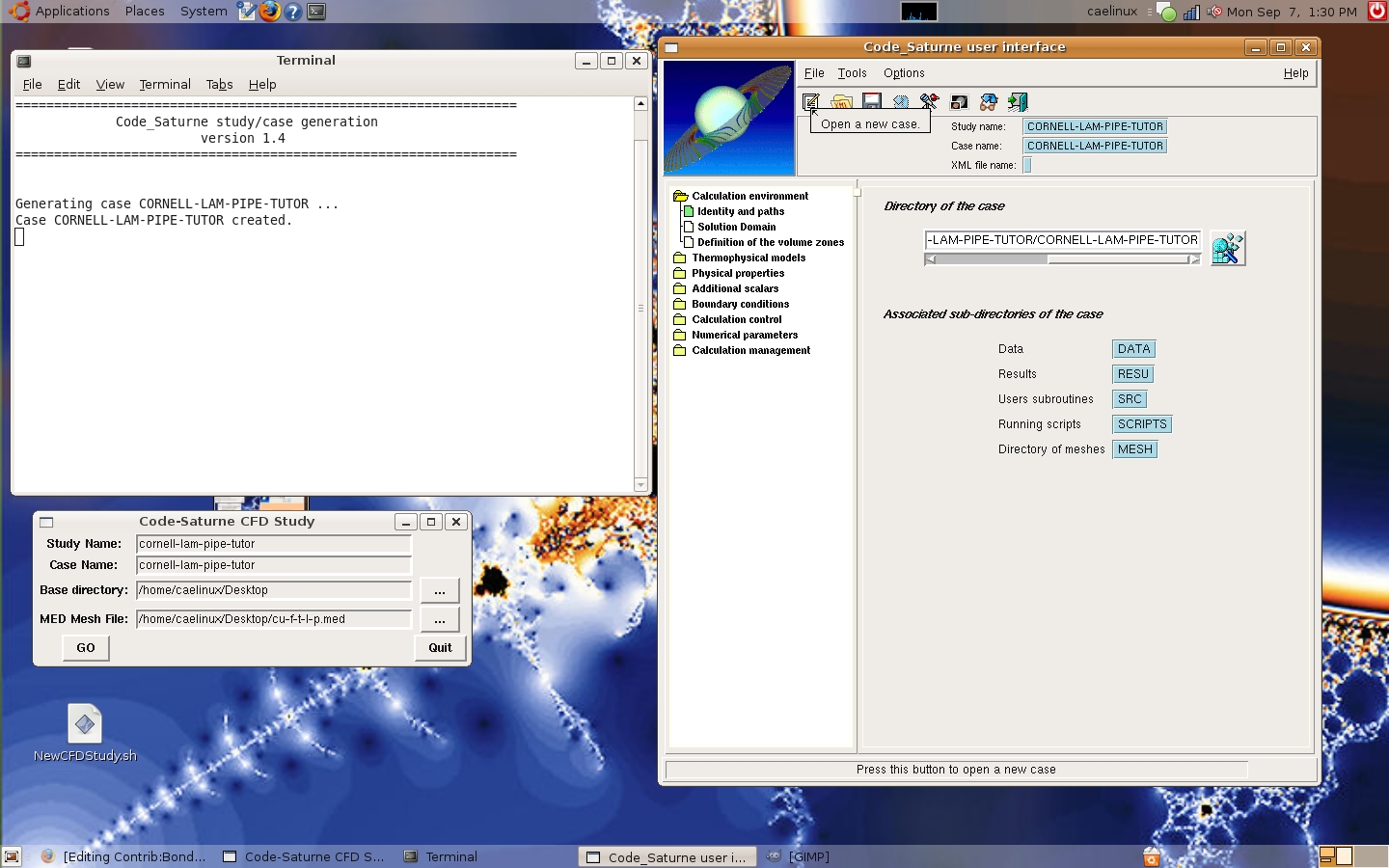1389x868 pixels.
Task: Click the red power shutdown icon
Action: pyautogui.click(x=1377, y=12)
